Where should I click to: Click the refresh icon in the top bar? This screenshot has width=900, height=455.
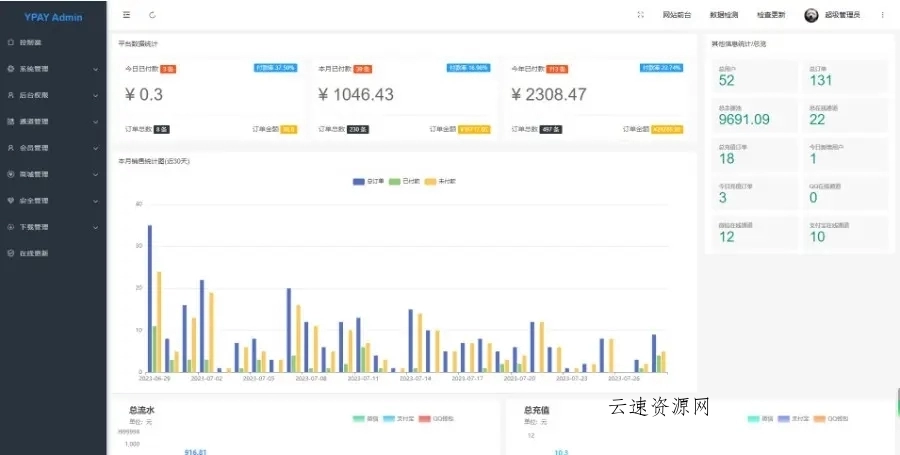(x=152, y=15)
